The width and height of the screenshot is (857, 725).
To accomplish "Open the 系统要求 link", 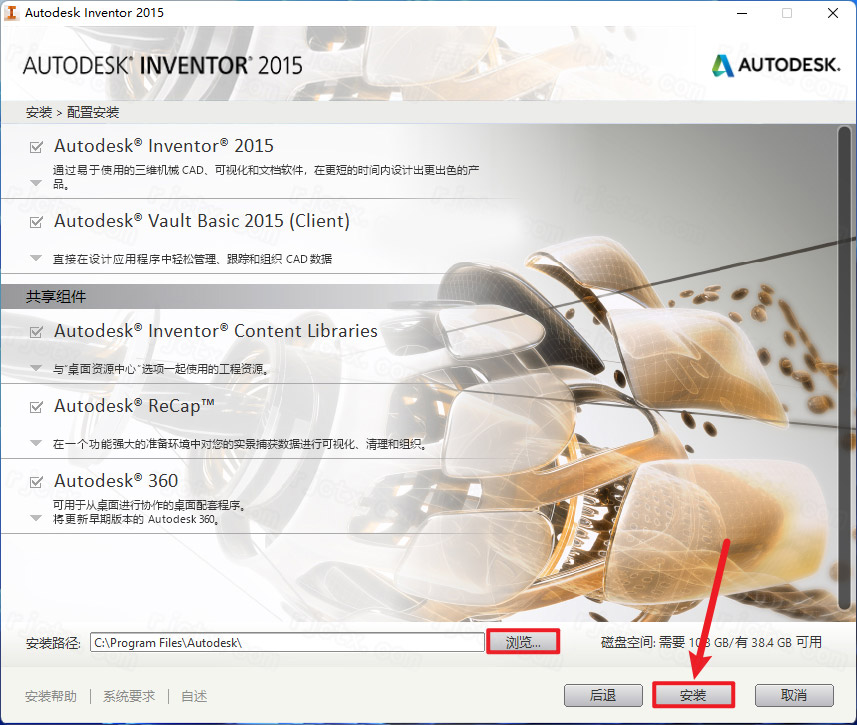I will pyautogui.click(x=129, y=696).
